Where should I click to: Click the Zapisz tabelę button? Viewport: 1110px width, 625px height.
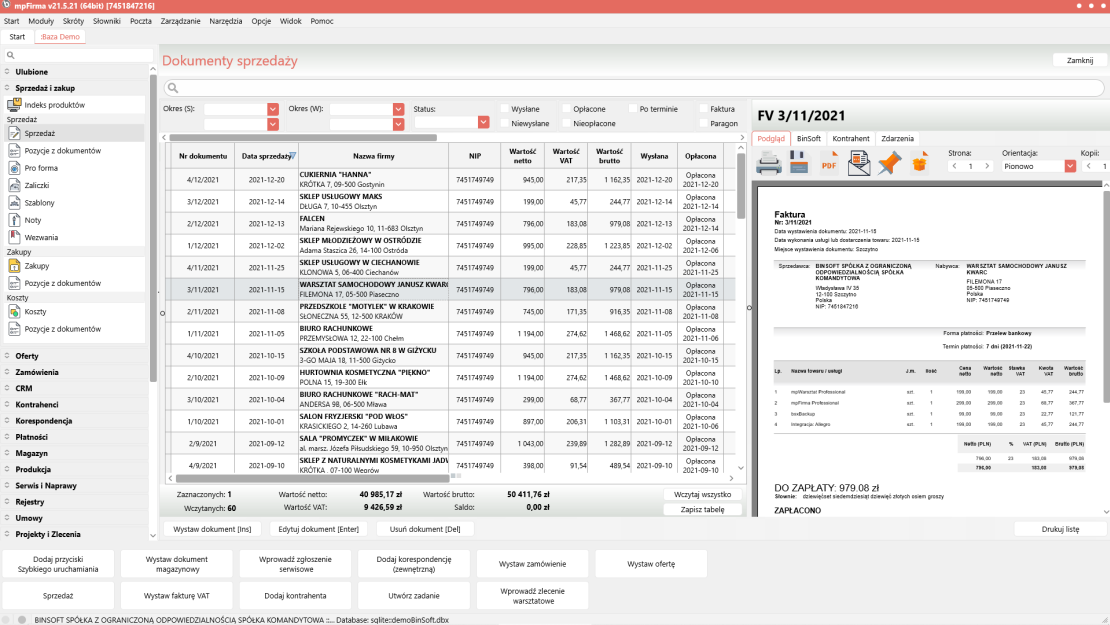(702, 510)
